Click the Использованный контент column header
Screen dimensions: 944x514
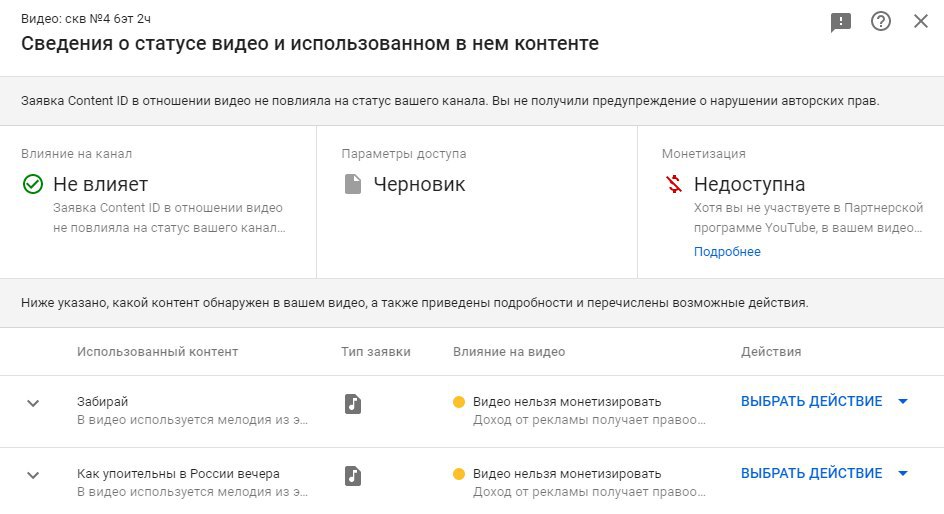(157, 352)
